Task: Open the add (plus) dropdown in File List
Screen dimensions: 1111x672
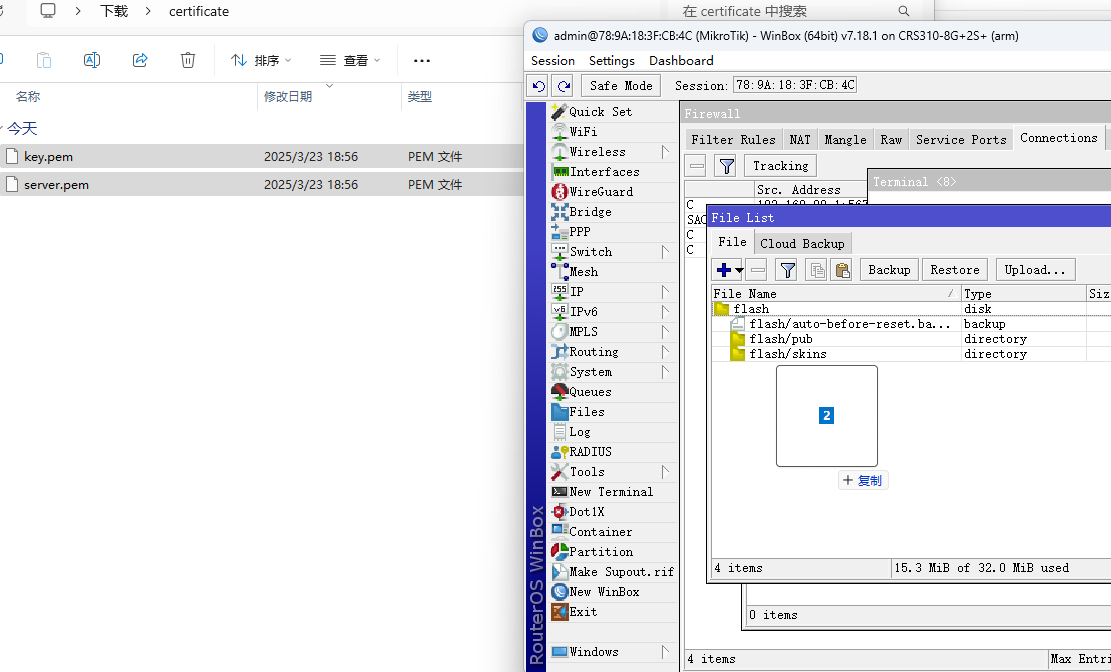Action: (740, 270)
